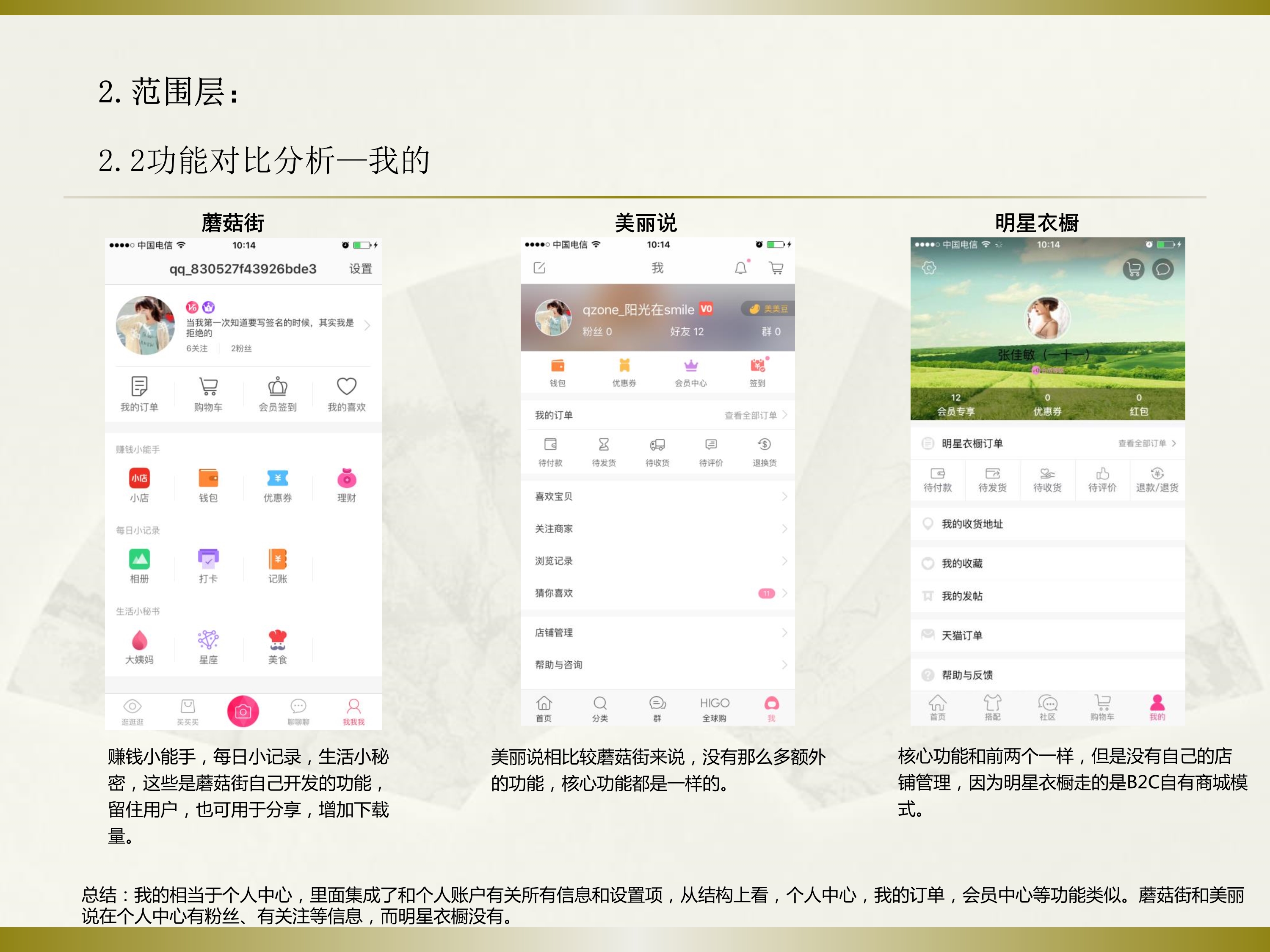
Task: Tap the 星座 constellation icon
Action: pos(208,641)
